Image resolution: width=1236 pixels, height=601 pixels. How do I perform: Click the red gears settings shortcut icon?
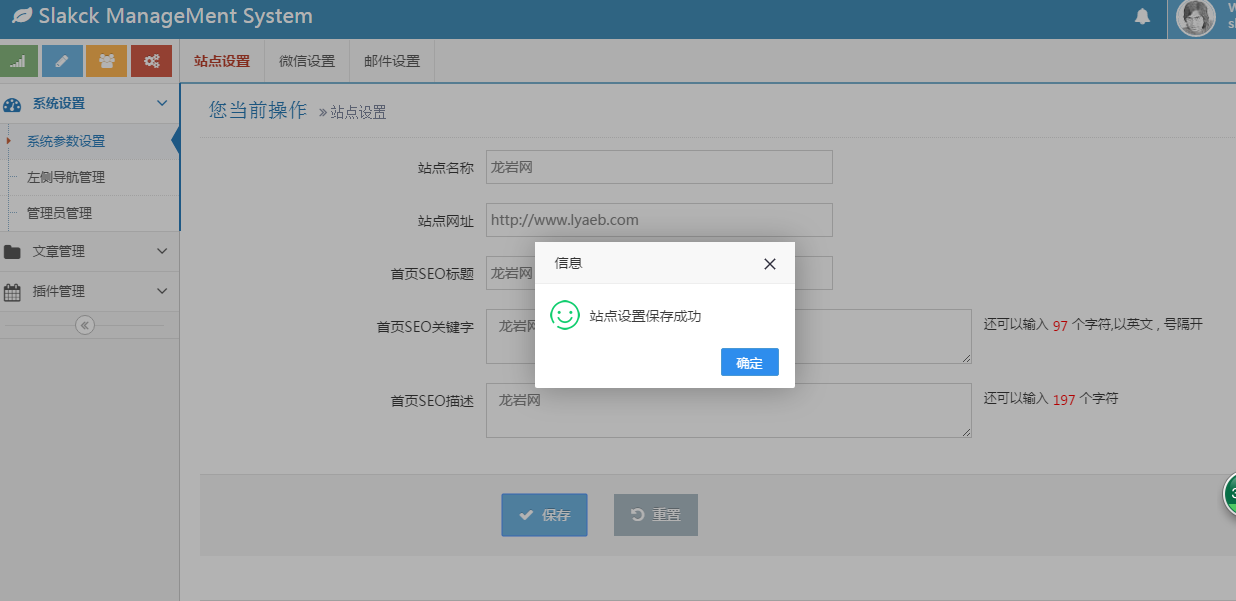coord(151,61)
